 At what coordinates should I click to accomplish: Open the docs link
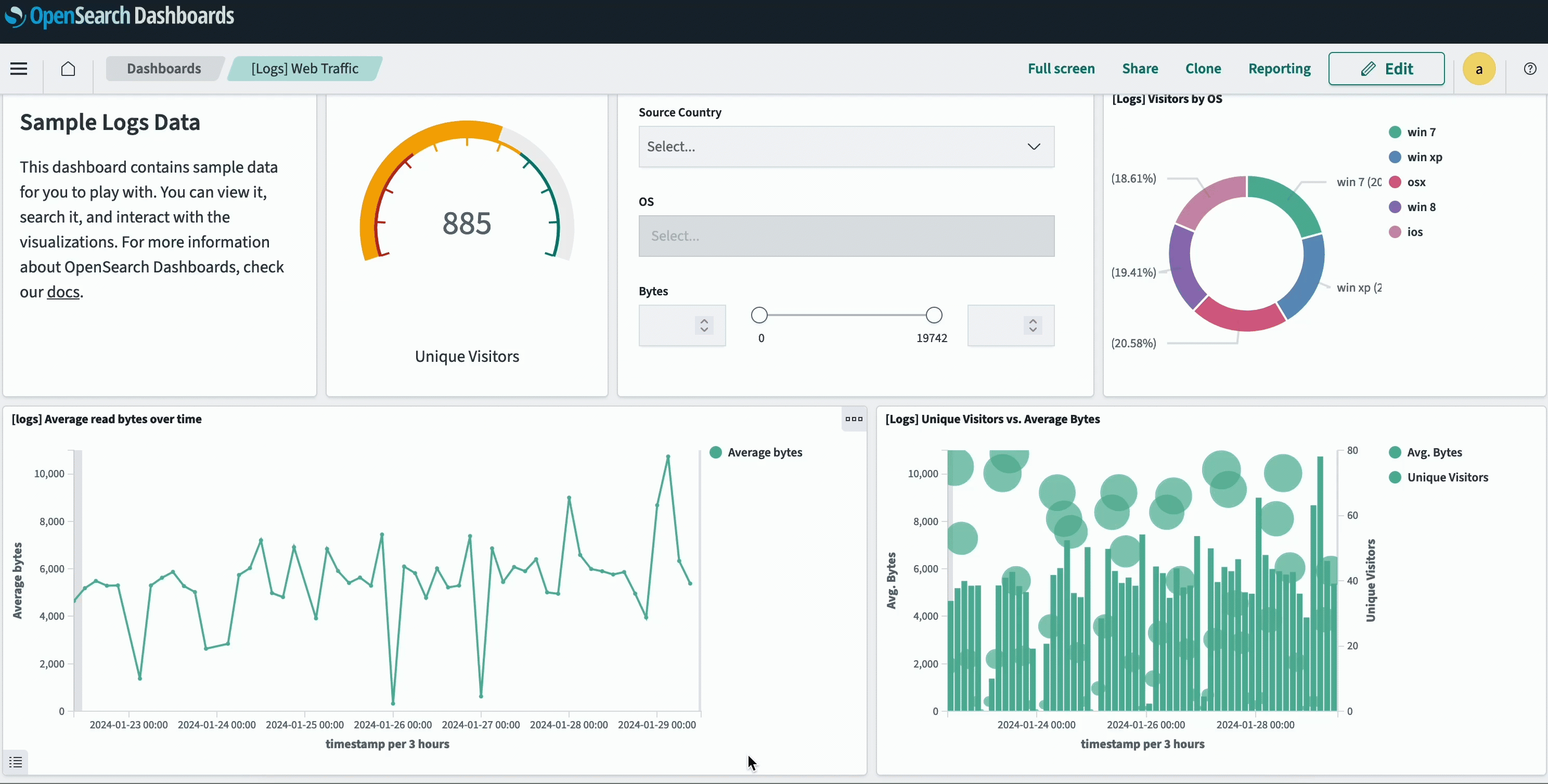coord(63,292)
